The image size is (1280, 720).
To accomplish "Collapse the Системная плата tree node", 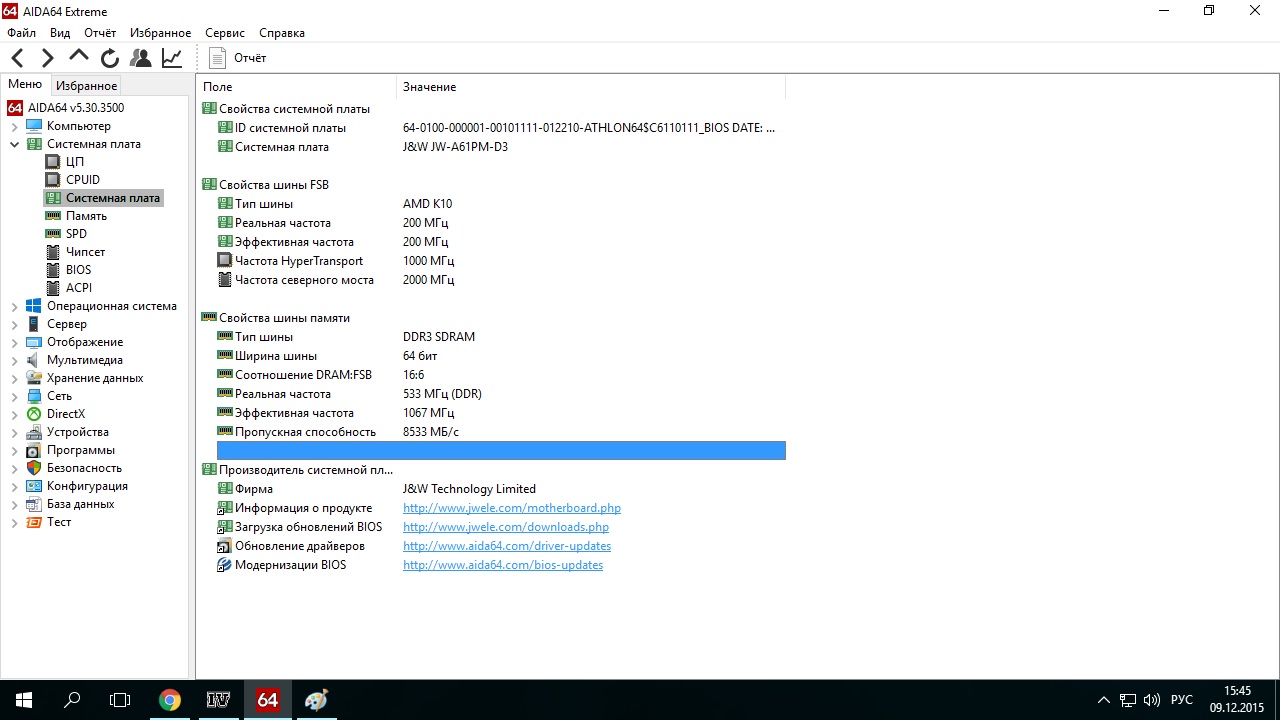I will click(x=15, y=144).
